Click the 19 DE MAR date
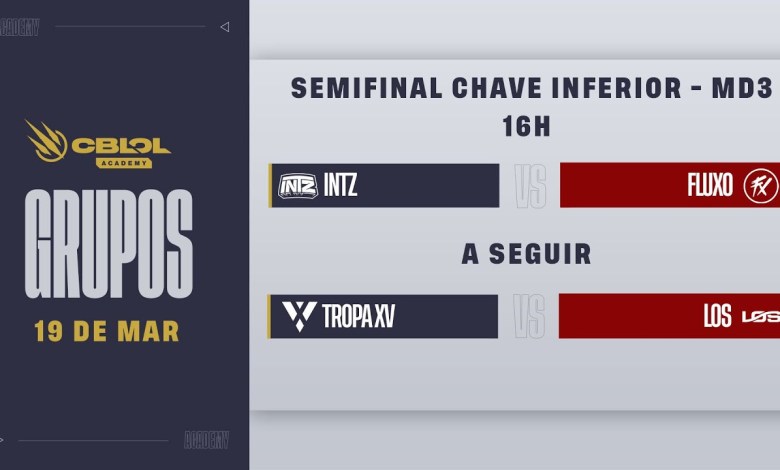Screen dimensions: 780x470 [107, 331]
